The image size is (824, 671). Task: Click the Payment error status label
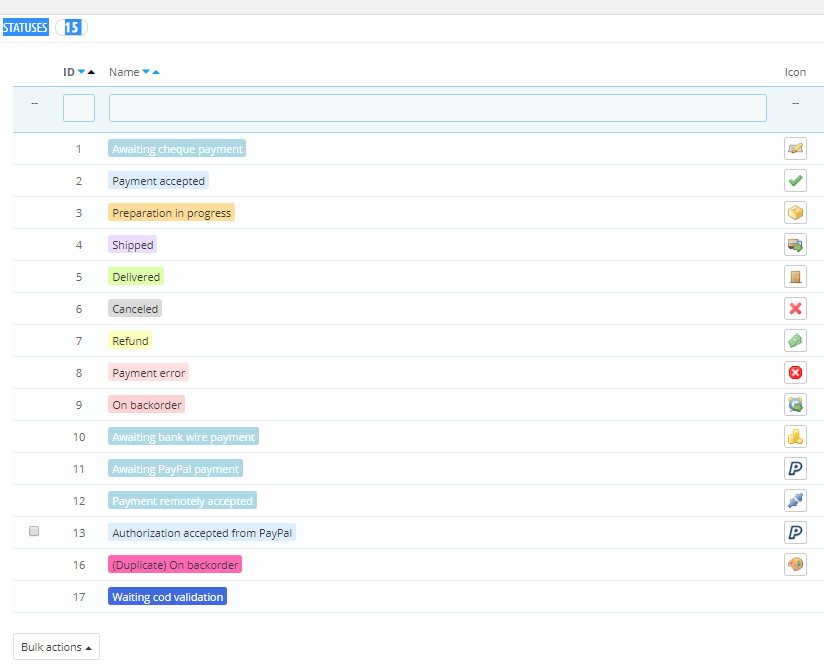pos(148,373)
